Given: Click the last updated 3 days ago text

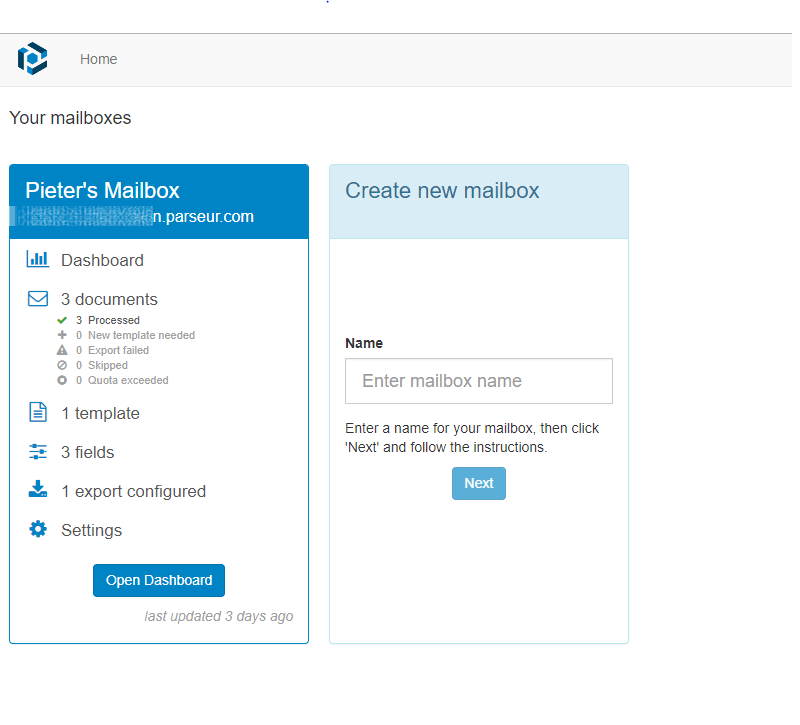Looking at the screenshot, I should coord(219,616).
